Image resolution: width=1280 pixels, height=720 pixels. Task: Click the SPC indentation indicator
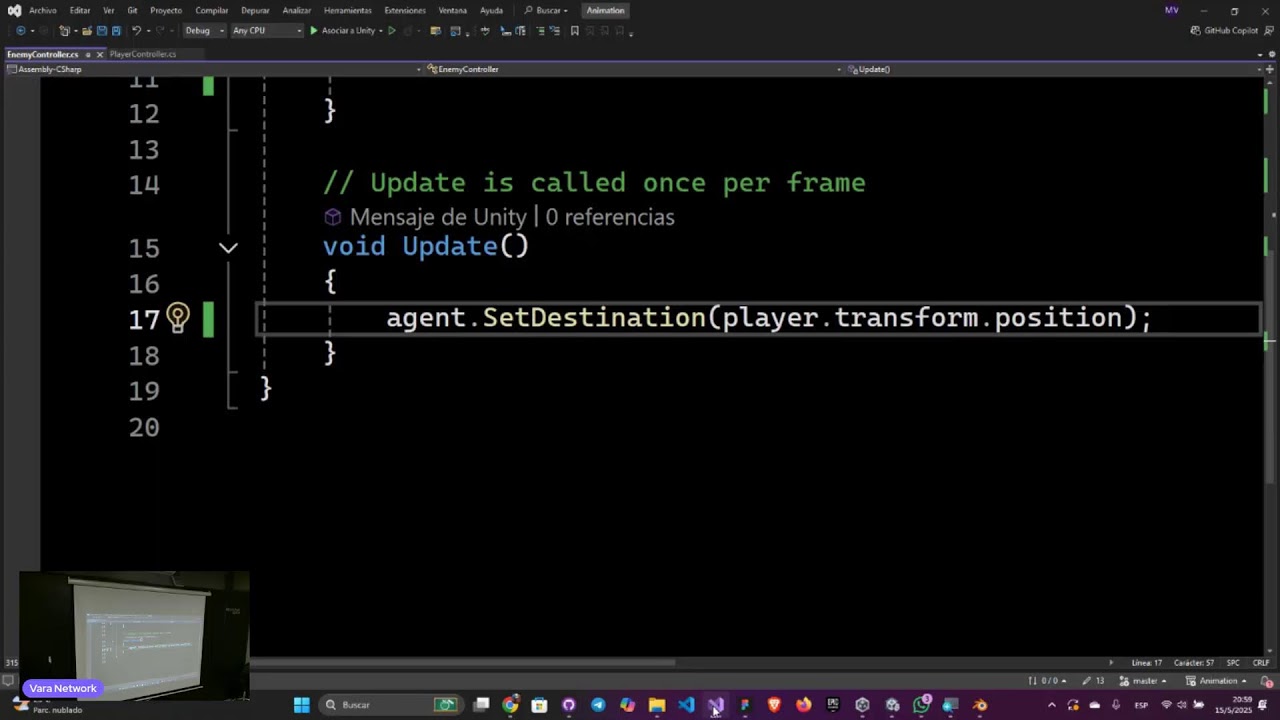tap(1233, 663)
